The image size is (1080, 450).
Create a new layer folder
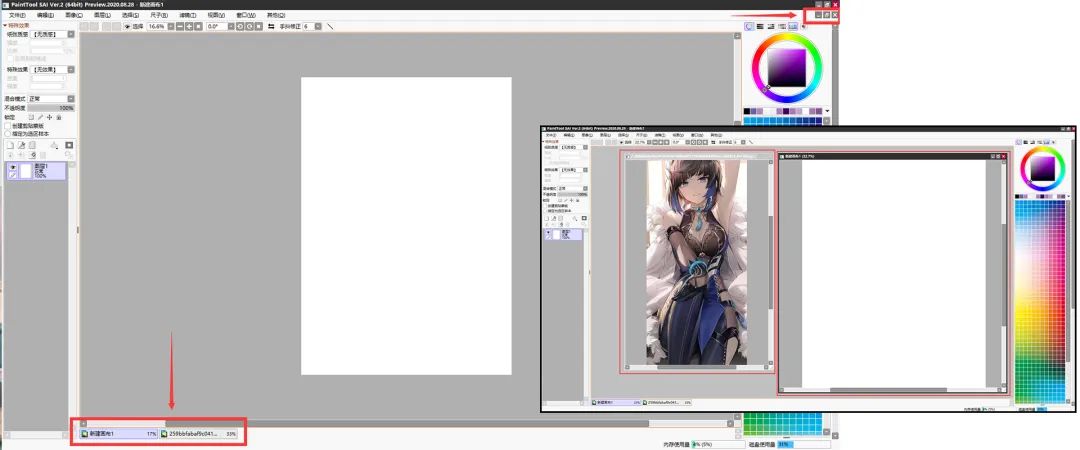pos(32,145)
